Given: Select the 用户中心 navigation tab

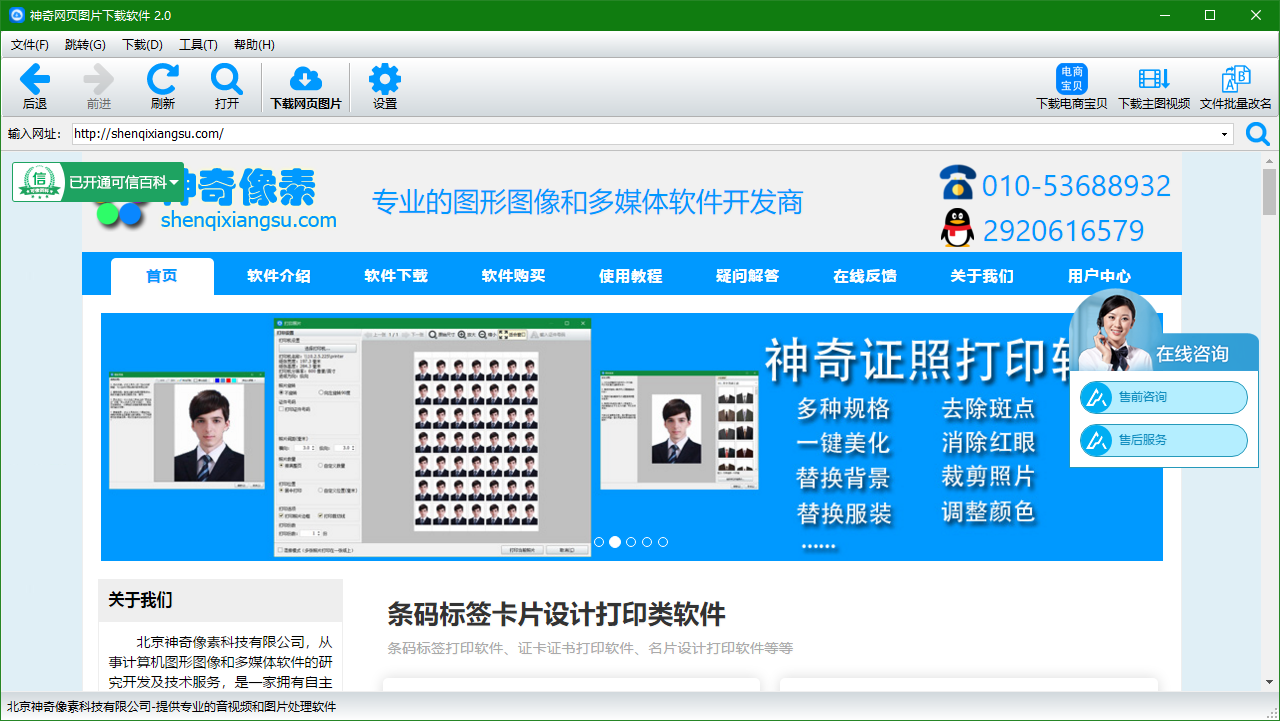Looking at the screenshot, I should click(x=1100, y=274).
